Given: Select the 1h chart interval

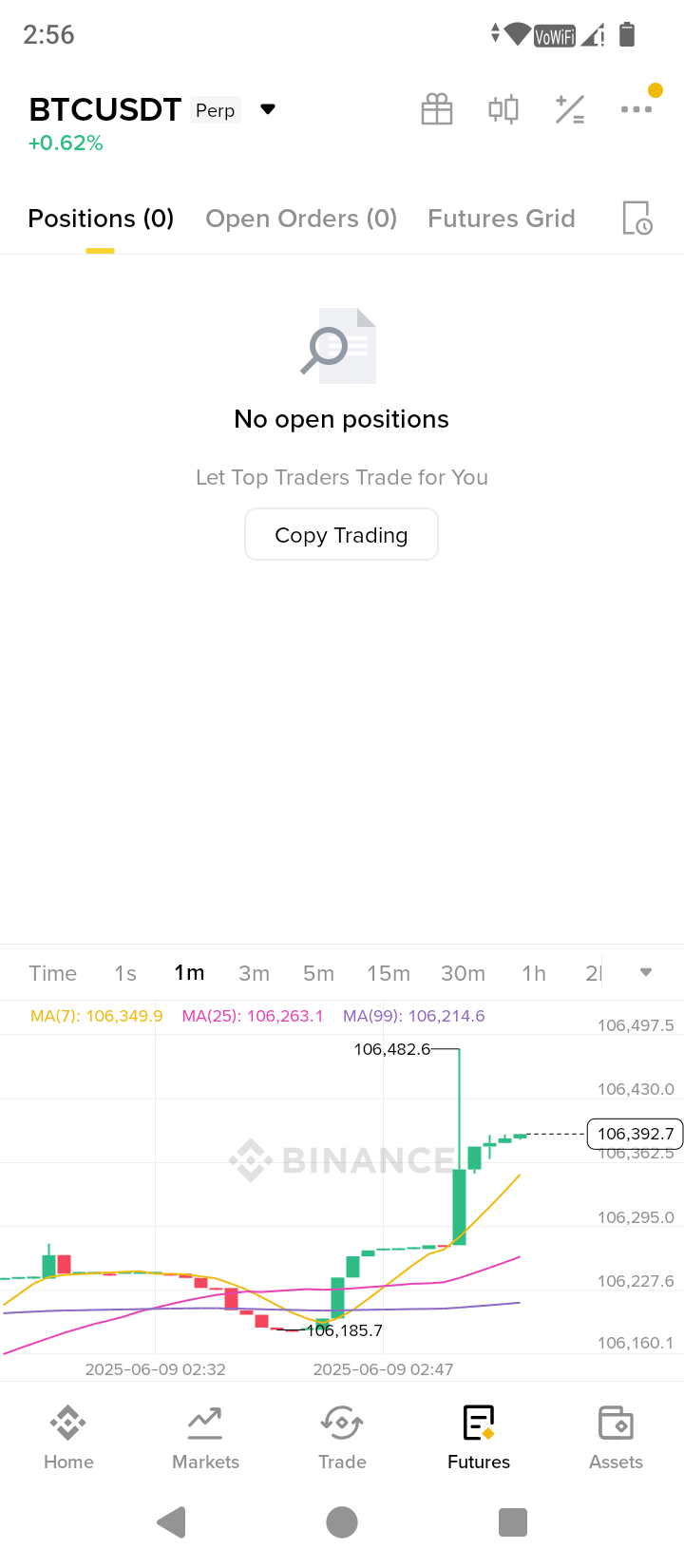Looking at the screenshot, I should coord(534,973).
